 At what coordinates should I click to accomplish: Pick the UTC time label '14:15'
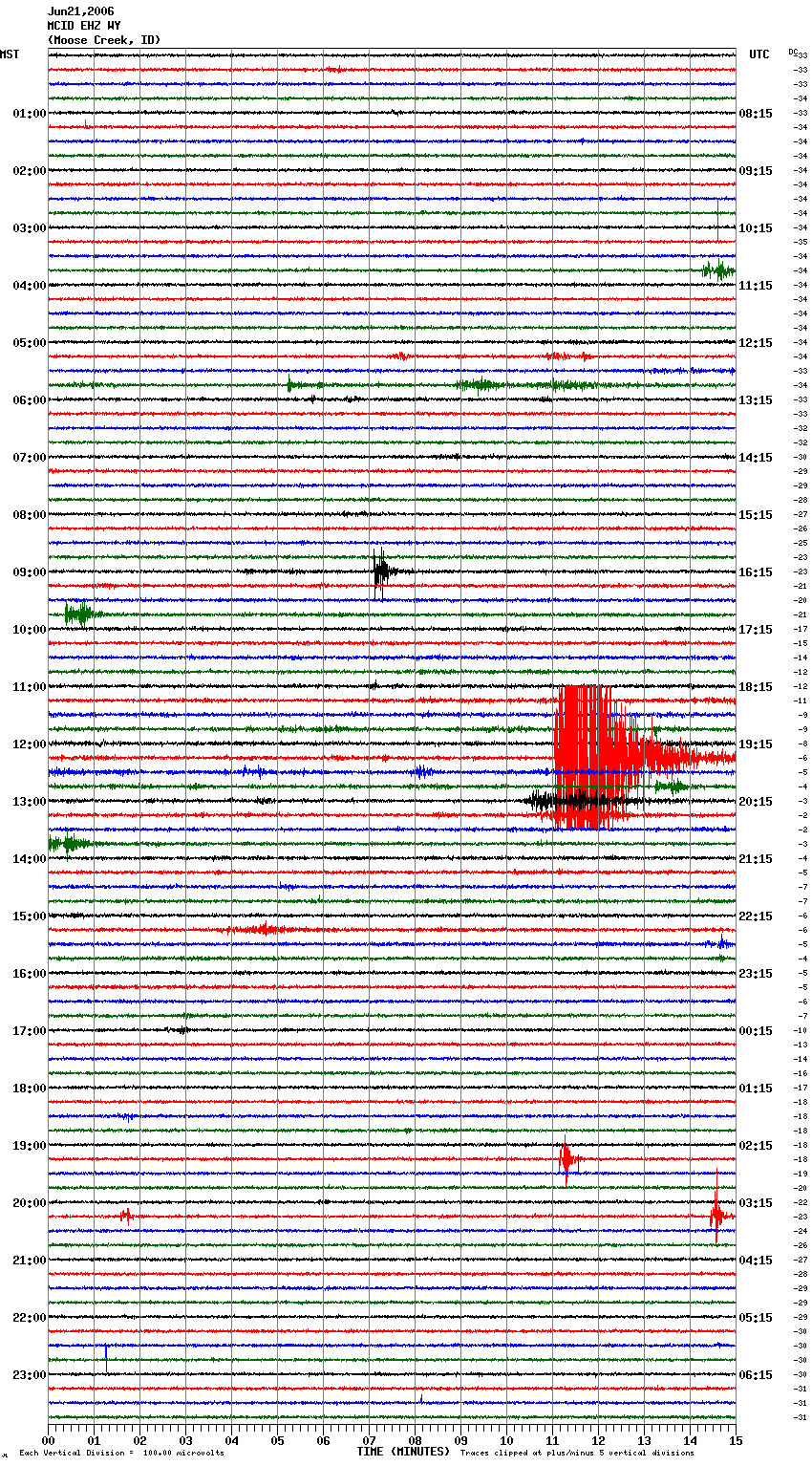(x=756, y=458)
